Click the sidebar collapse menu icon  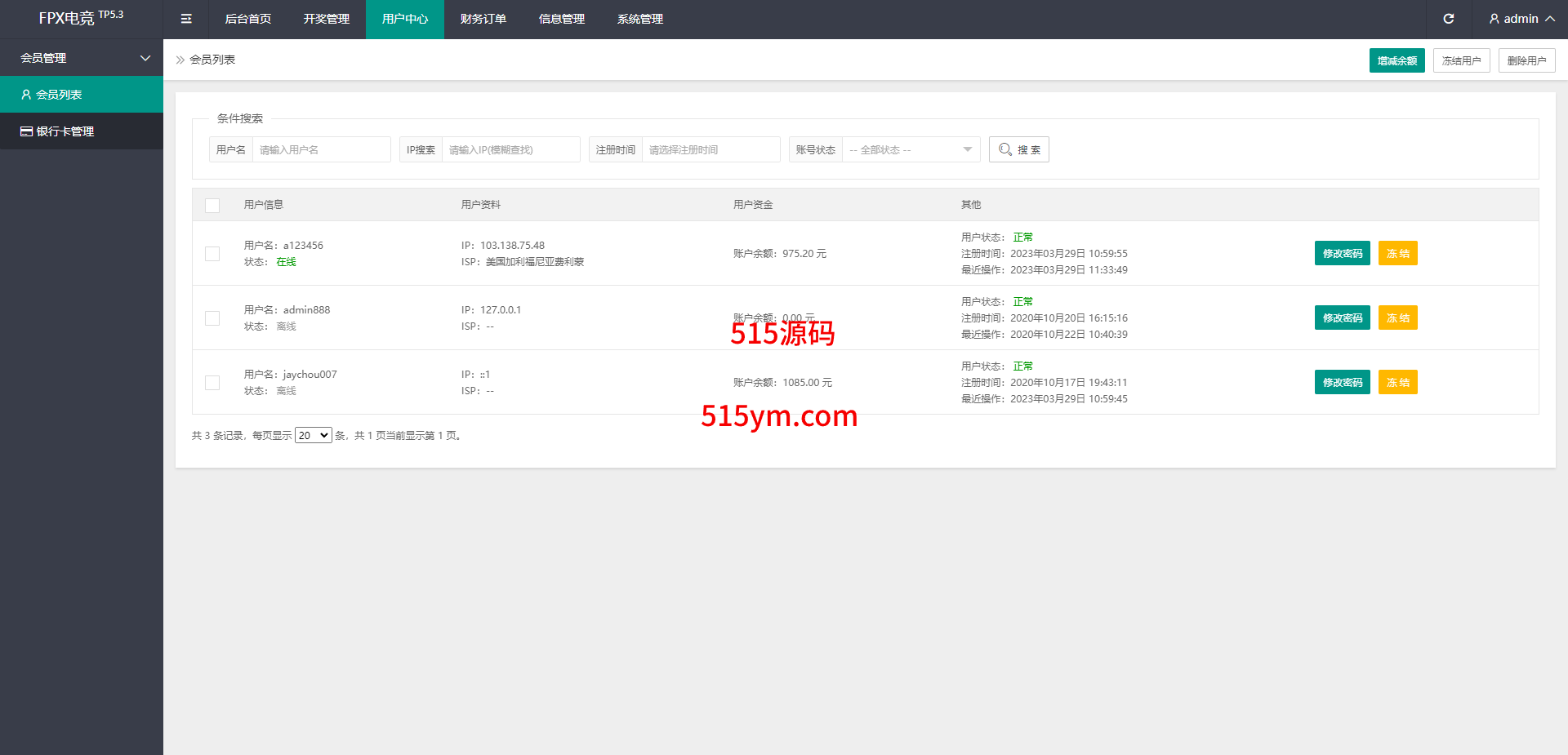[x=186, y=19]
